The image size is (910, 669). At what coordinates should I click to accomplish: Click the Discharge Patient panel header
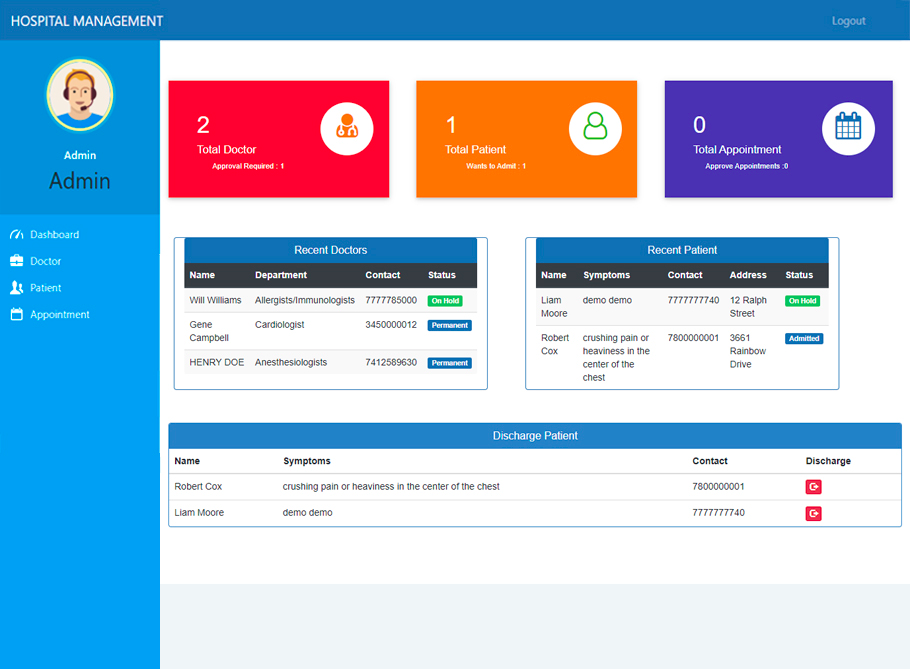[x=535, y=436]
